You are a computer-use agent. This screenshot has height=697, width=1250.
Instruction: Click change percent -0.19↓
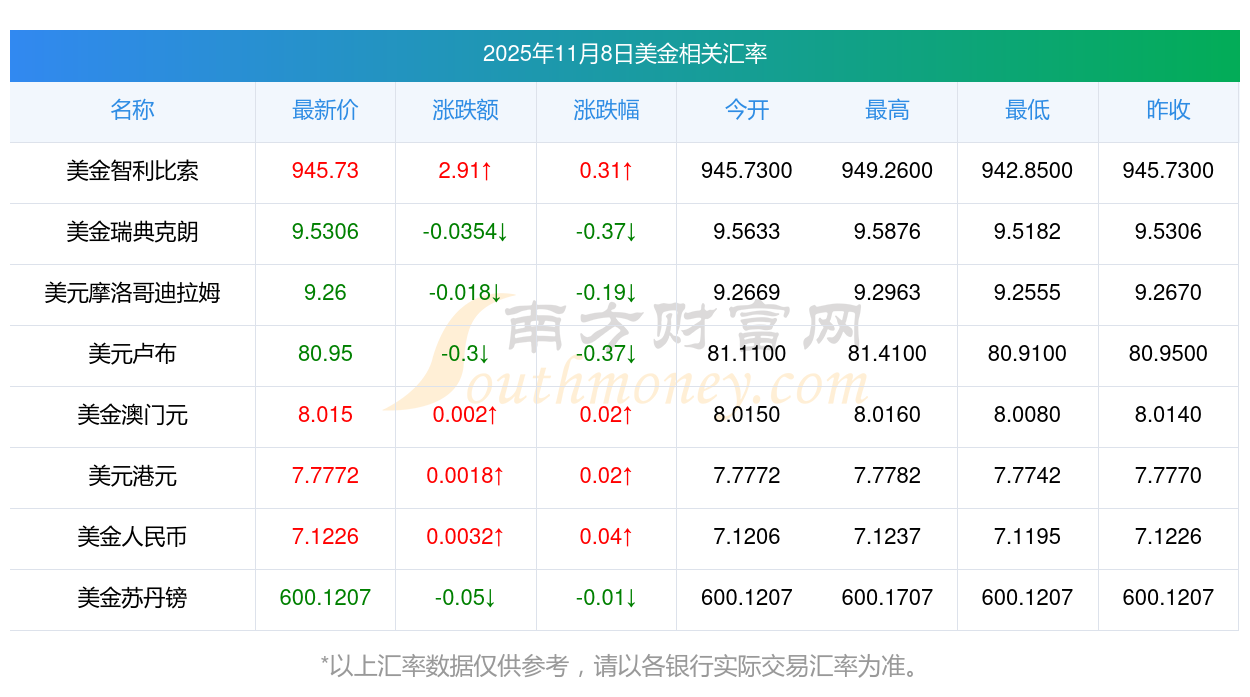pyautogui.click(x=606, y=293)
